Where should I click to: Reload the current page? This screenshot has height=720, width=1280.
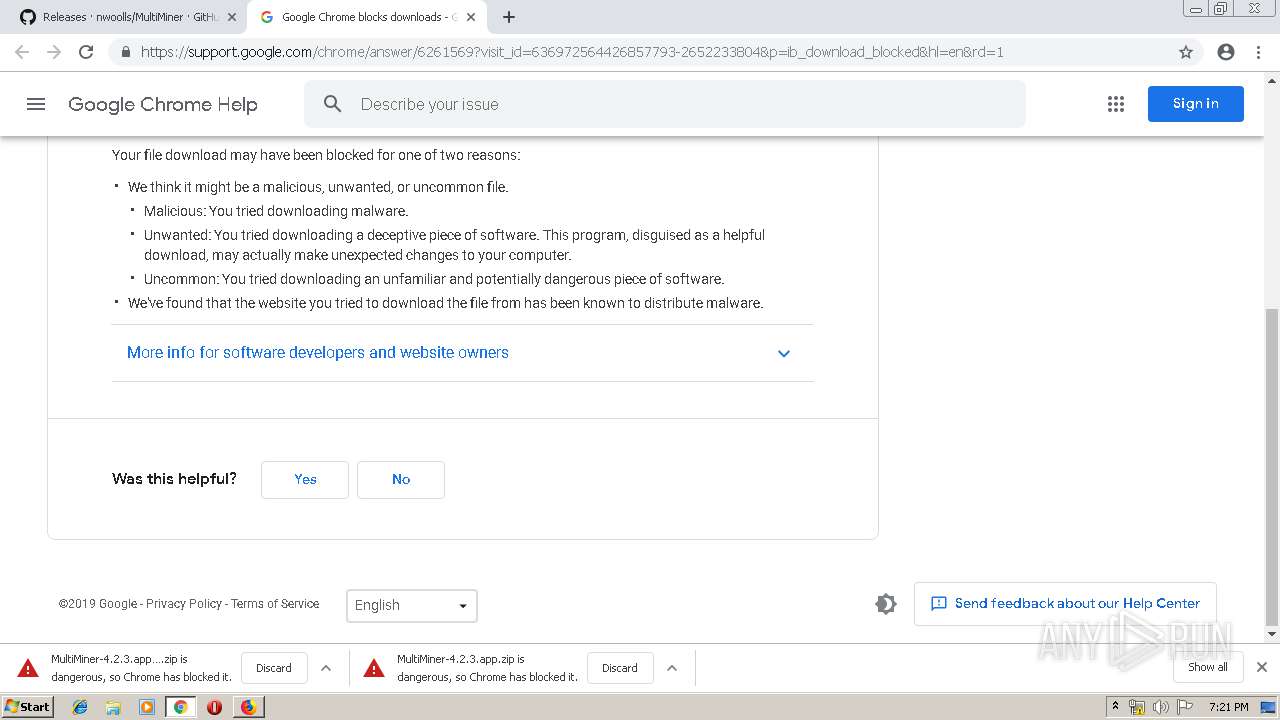pyautogui.click(x=86, y=52)
